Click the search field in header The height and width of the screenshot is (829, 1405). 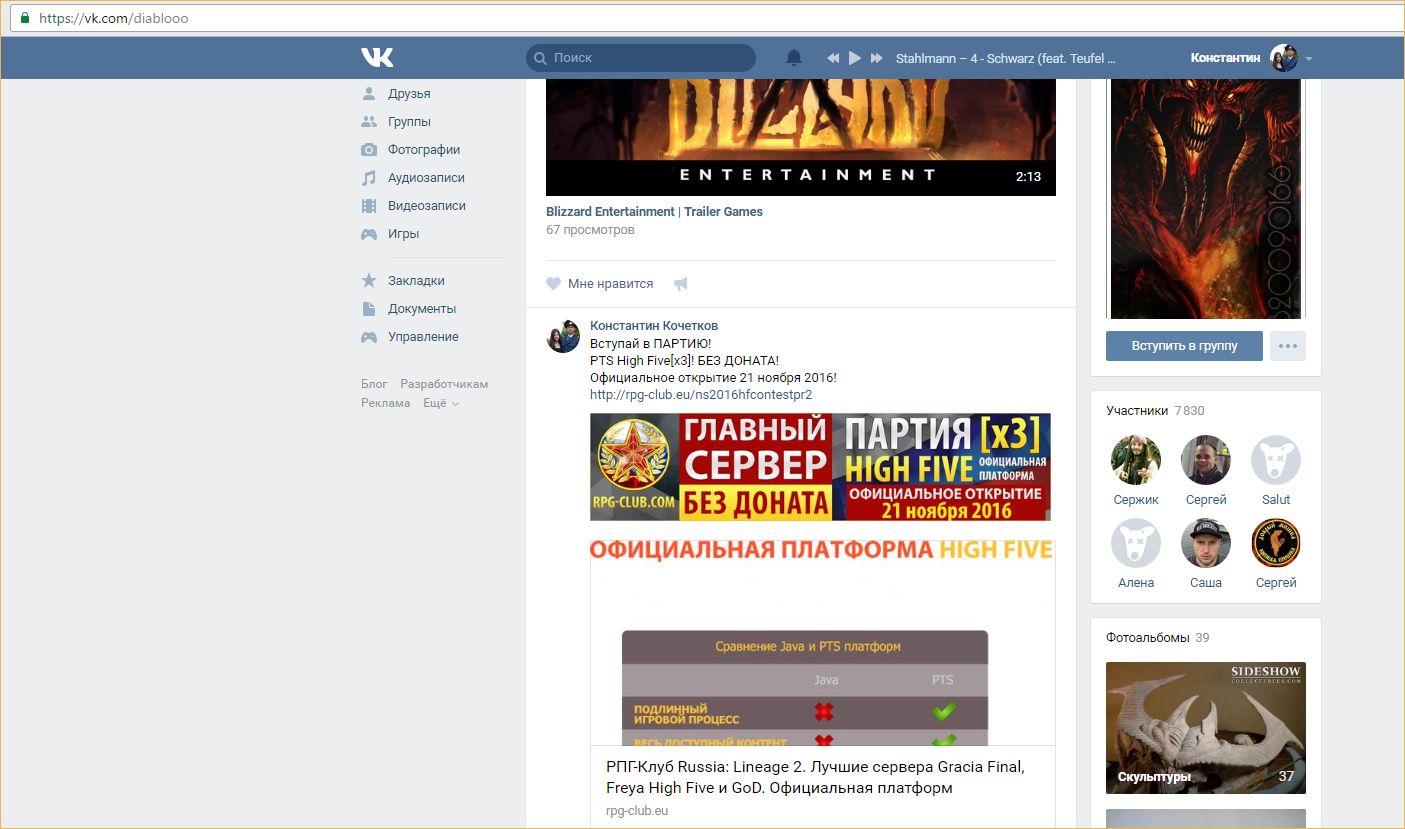(641, 58)
